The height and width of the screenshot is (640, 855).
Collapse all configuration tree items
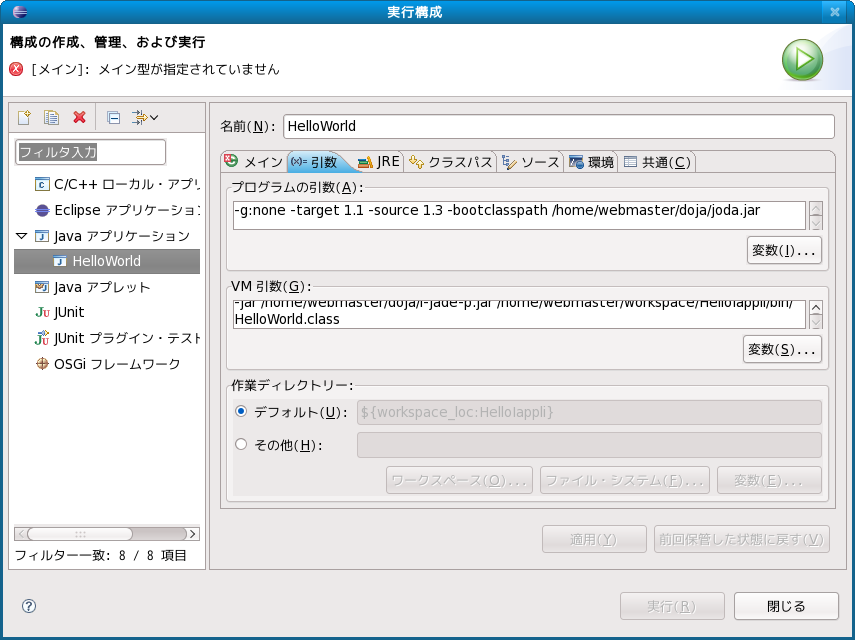pos(113,117)
